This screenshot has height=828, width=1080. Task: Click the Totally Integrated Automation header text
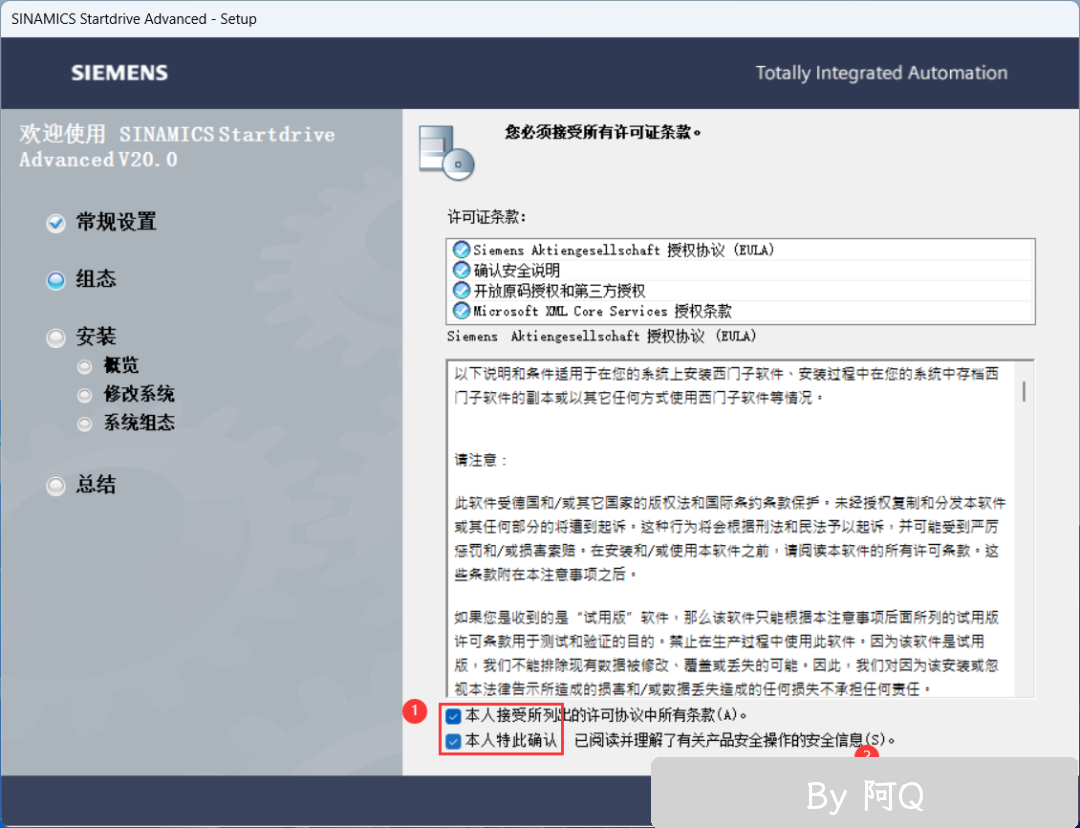pos(882,73)
